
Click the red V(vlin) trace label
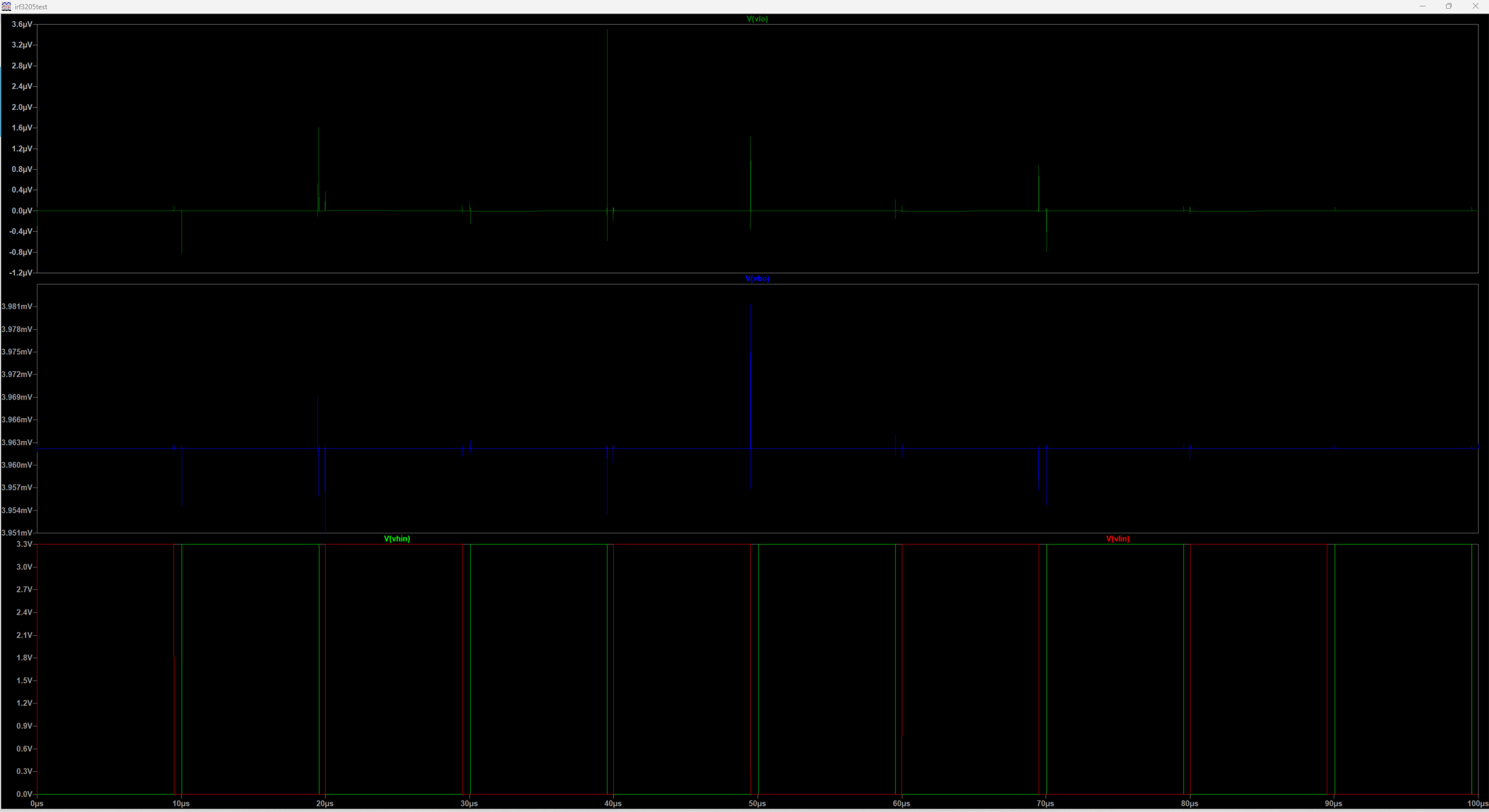point(1117,539)
